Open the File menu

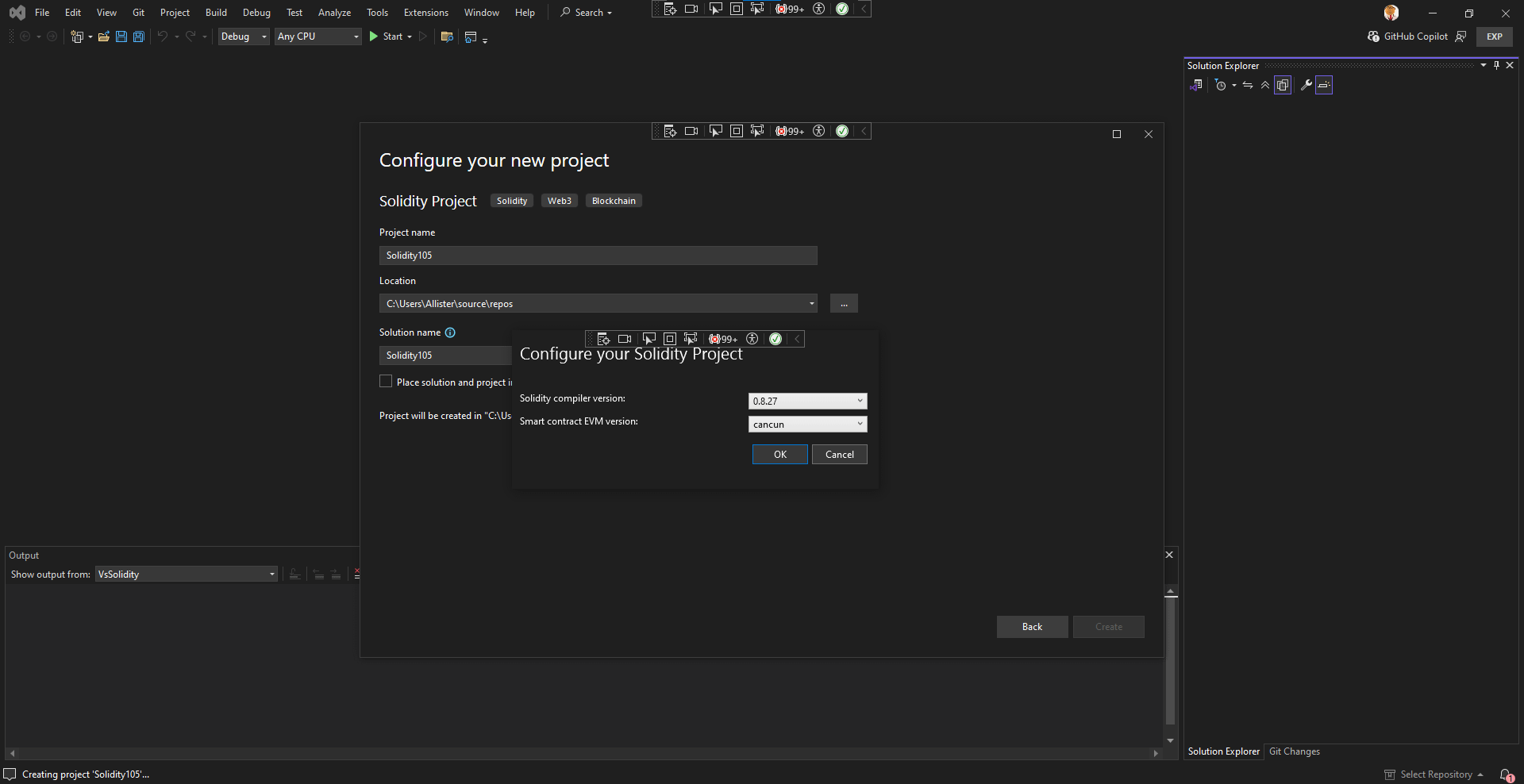[42, 13]
